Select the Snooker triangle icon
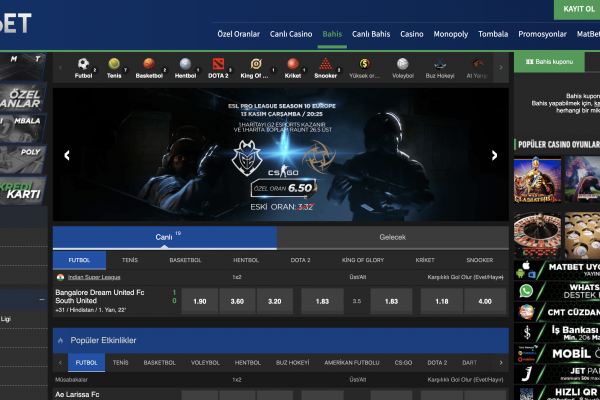This screenshot has height=400, width=600. (325, 64)
